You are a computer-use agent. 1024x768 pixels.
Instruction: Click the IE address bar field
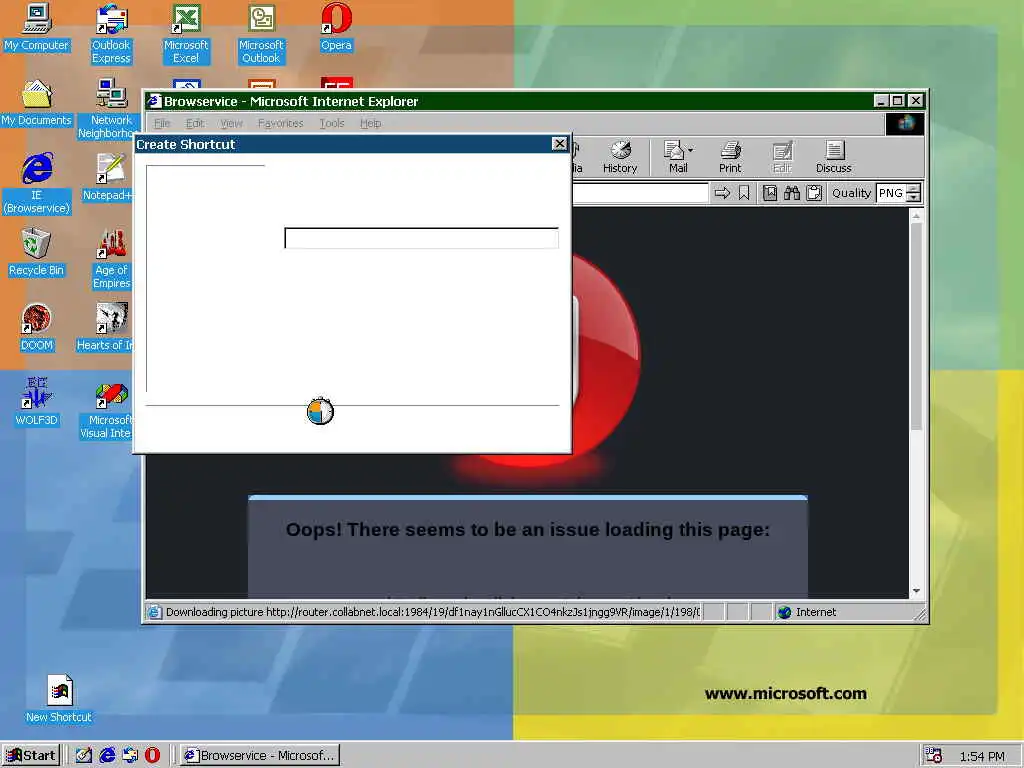click(x=640, y=193)
